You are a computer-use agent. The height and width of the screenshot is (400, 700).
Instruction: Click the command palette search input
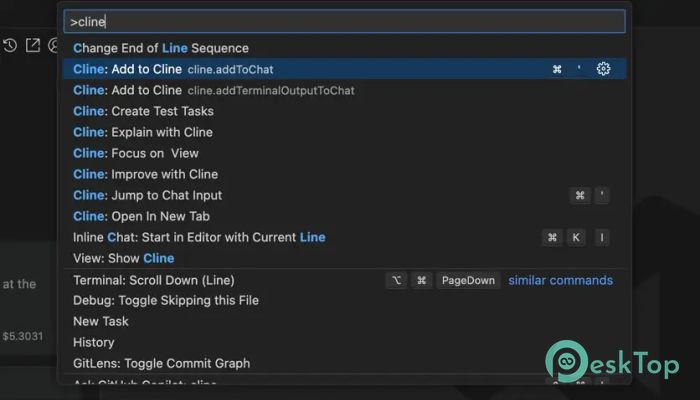344,21
